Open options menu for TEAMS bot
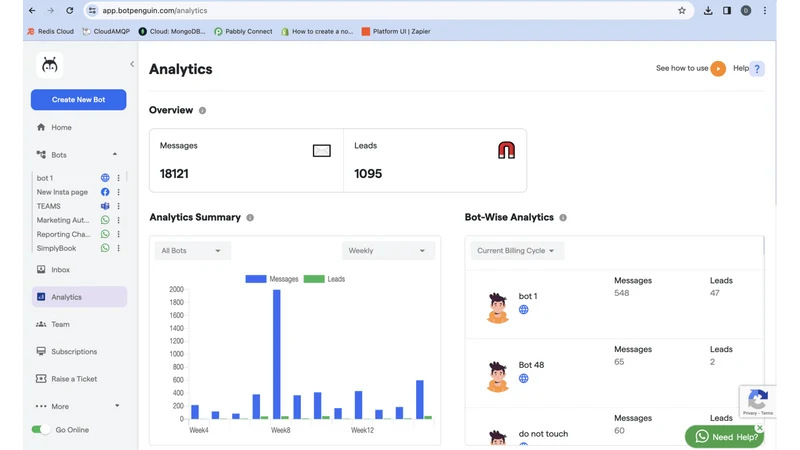 click(x=118, y=206)
